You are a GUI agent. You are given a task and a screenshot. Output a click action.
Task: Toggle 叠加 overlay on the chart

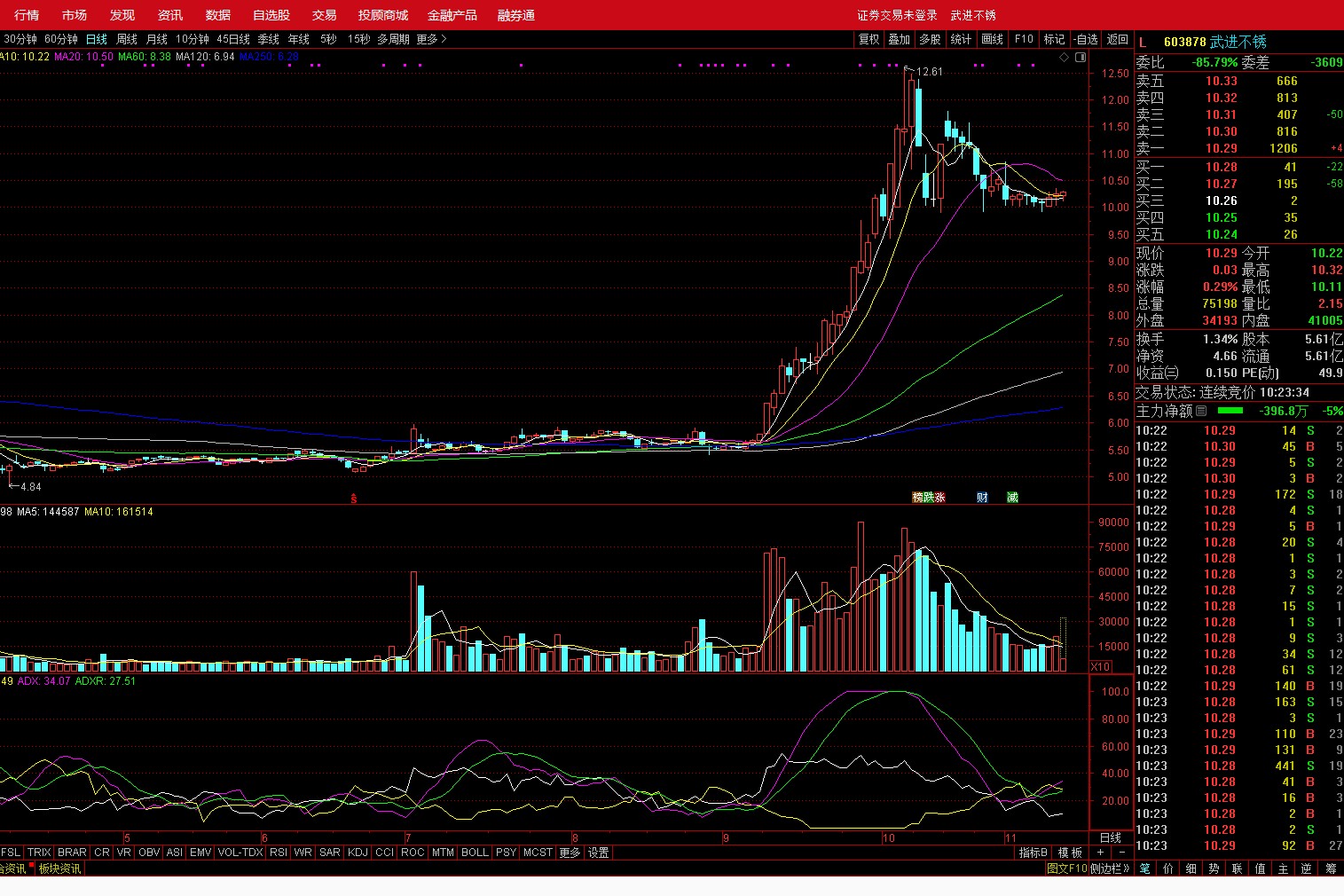coord(900,39)
